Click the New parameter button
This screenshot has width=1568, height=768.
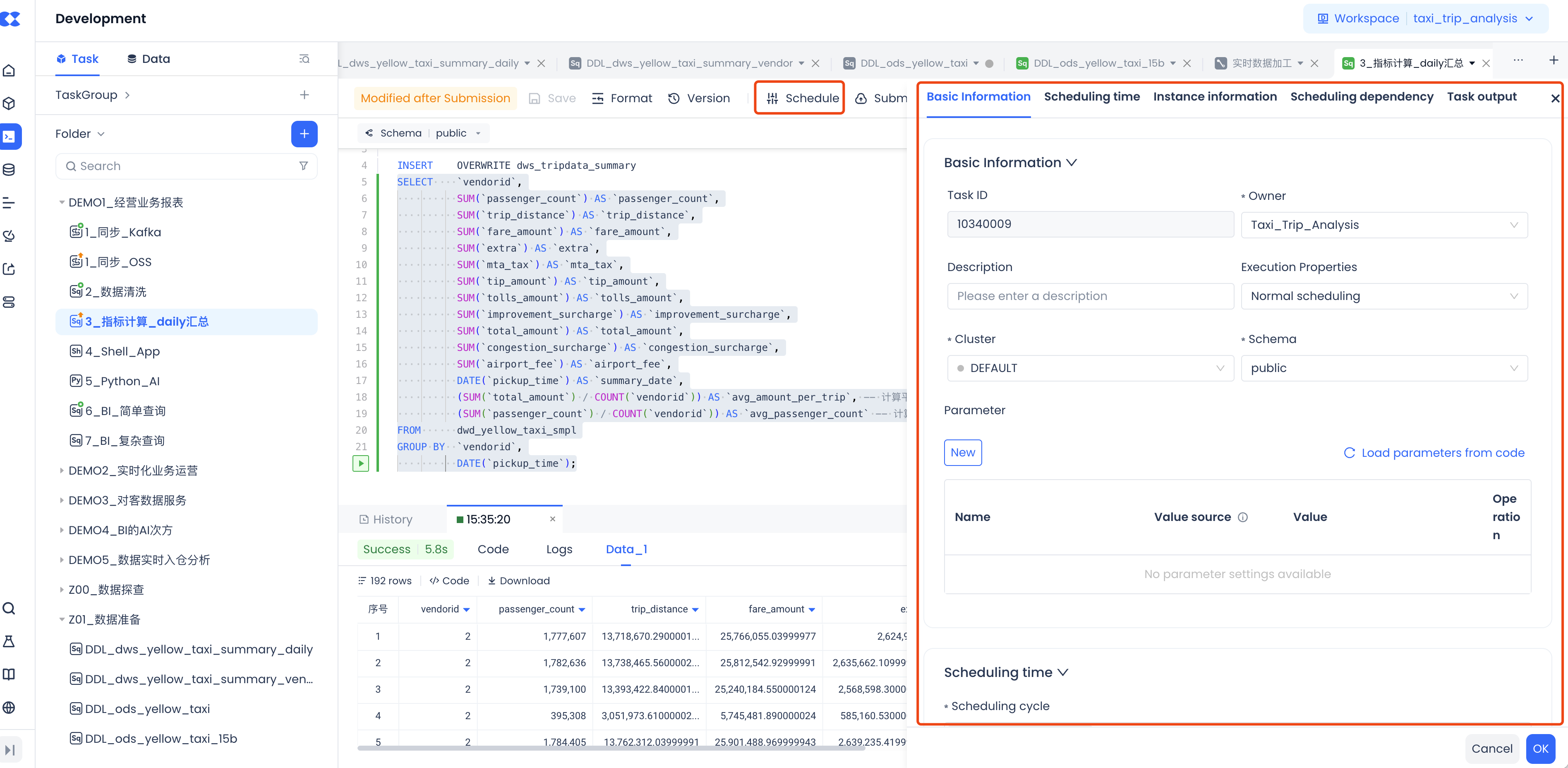[962, 453]
